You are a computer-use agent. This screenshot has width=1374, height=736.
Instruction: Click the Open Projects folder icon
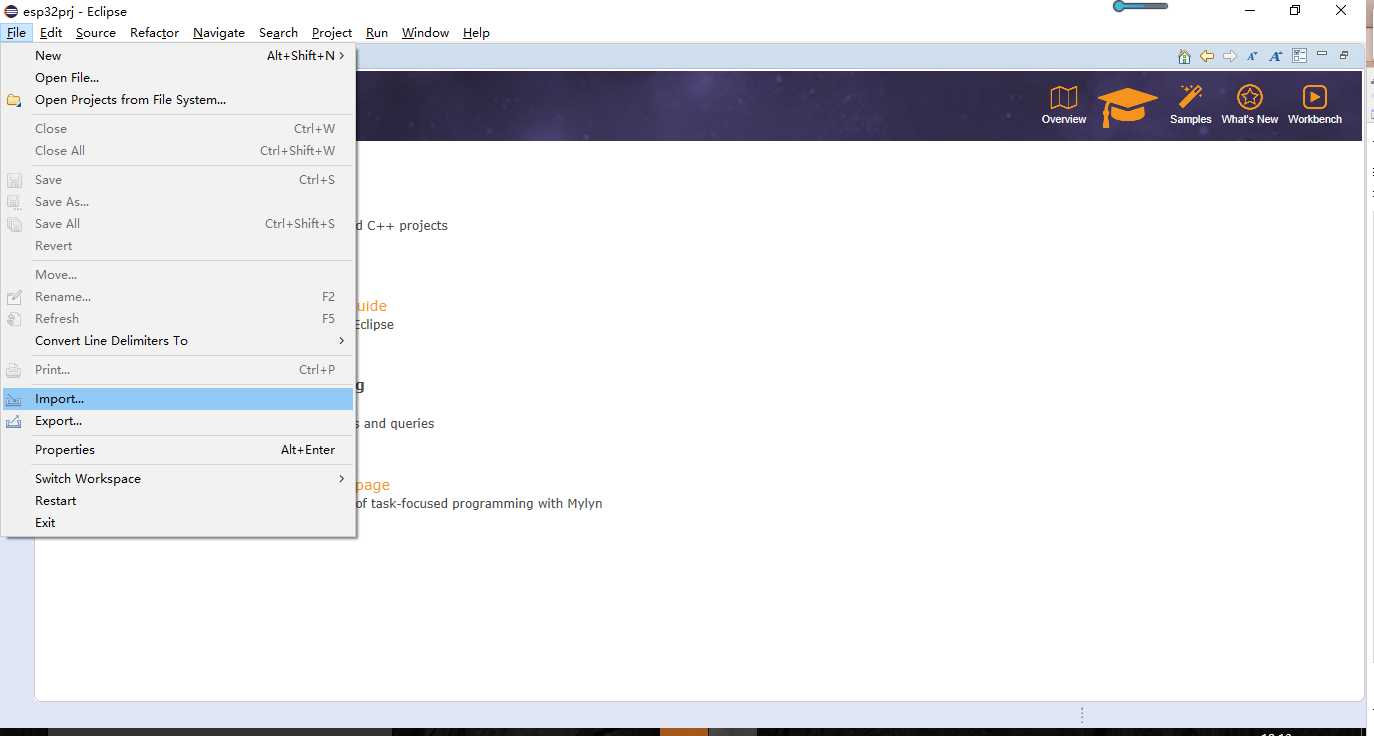(14, 100)
